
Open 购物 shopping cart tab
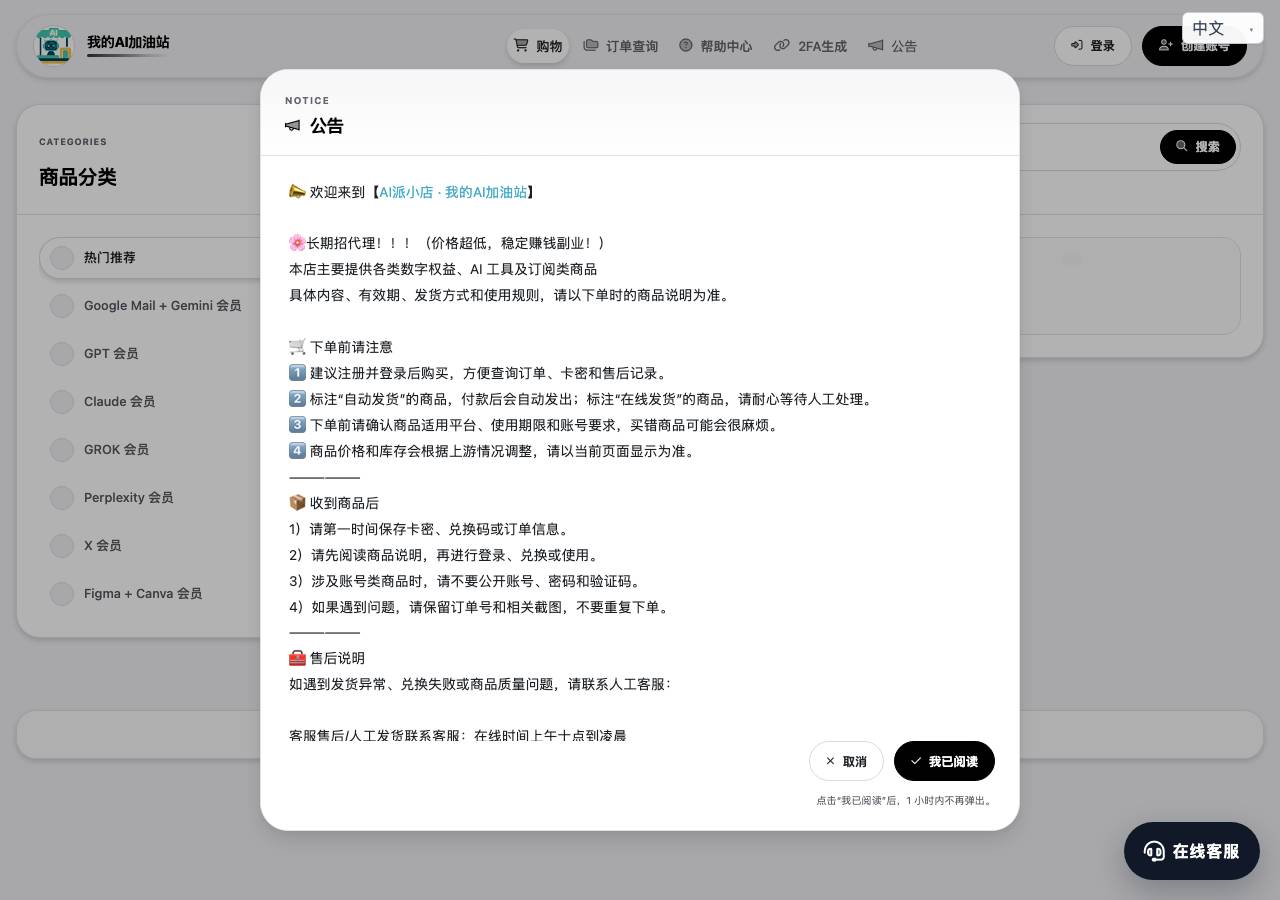click(538, 46)
